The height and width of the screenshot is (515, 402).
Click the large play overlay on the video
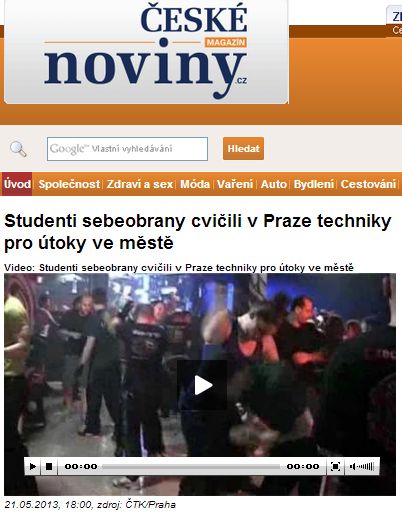coord(202,385)
